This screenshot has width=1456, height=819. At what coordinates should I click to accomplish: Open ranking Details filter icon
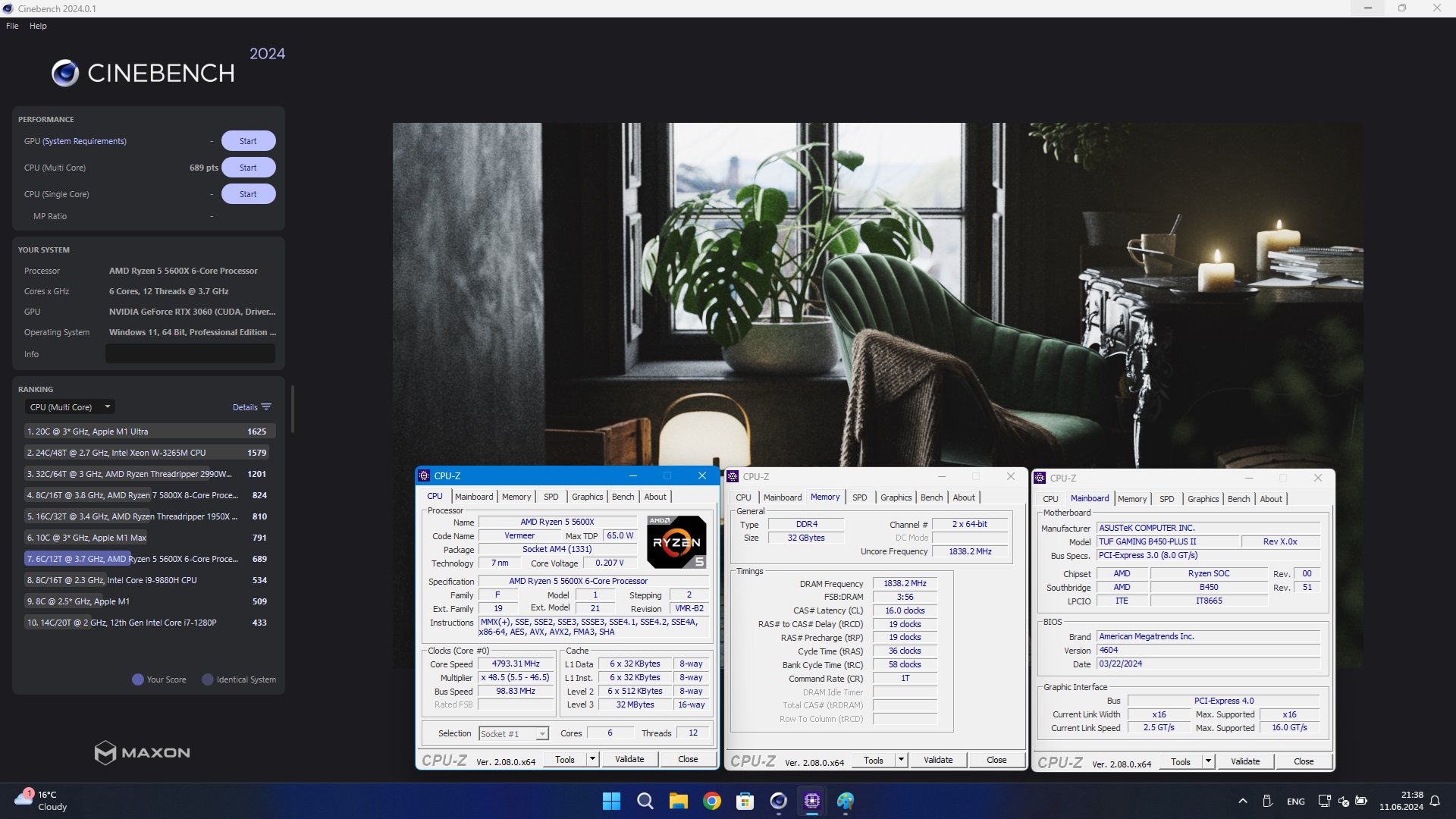266,407
